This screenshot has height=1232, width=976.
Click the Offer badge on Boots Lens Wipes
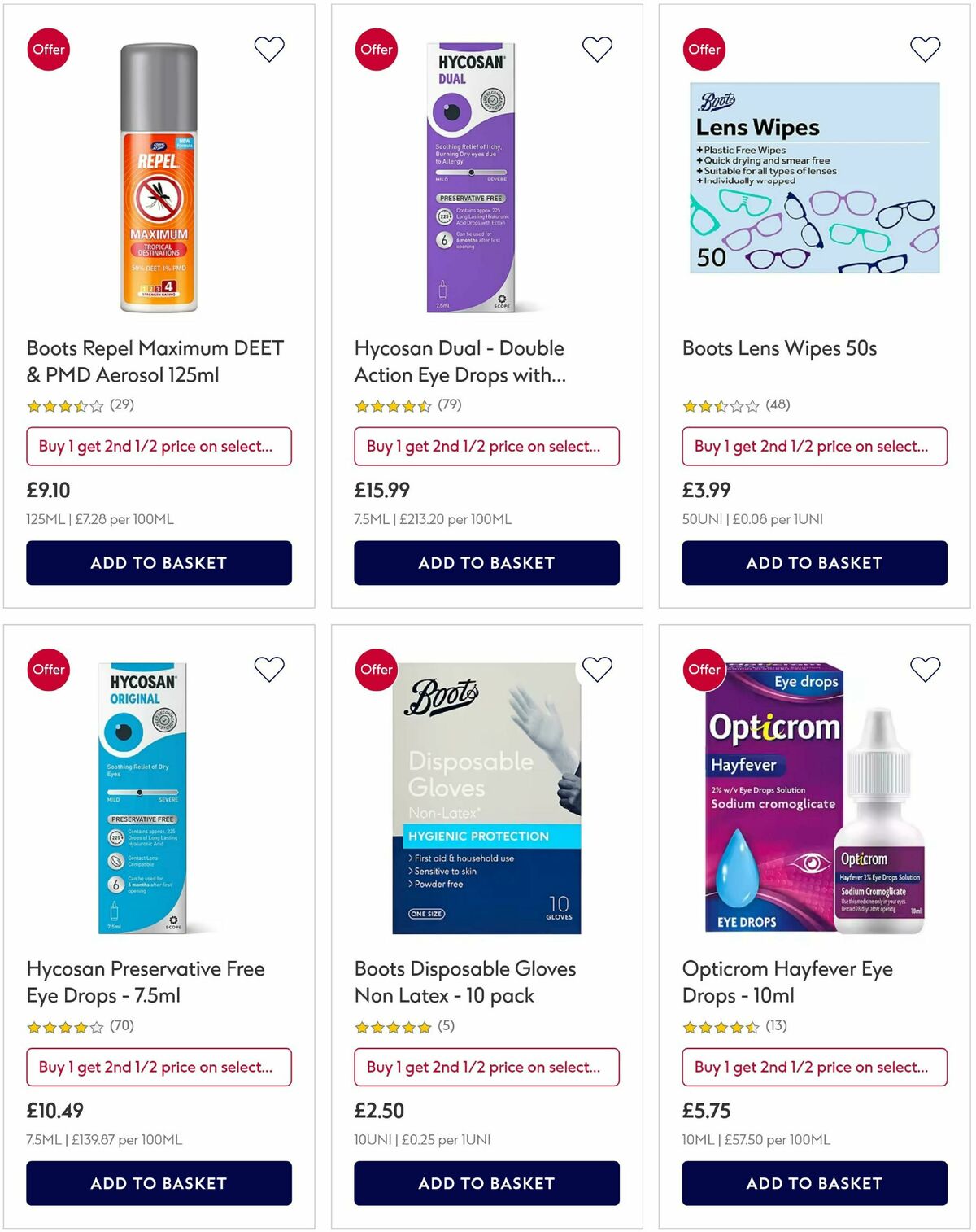(704, 49)
